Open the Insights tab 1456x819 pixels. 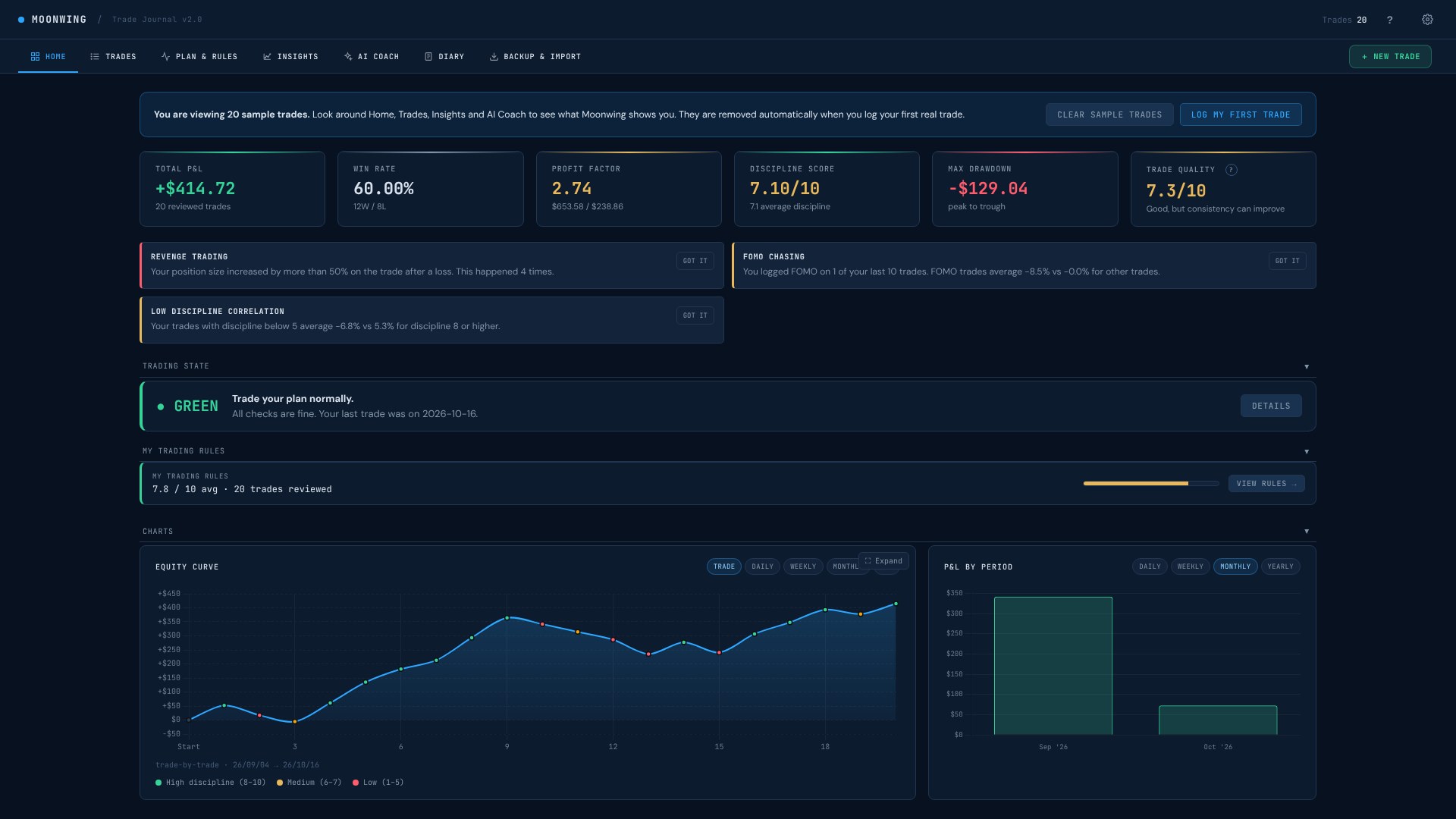click(x=290, y=57)
